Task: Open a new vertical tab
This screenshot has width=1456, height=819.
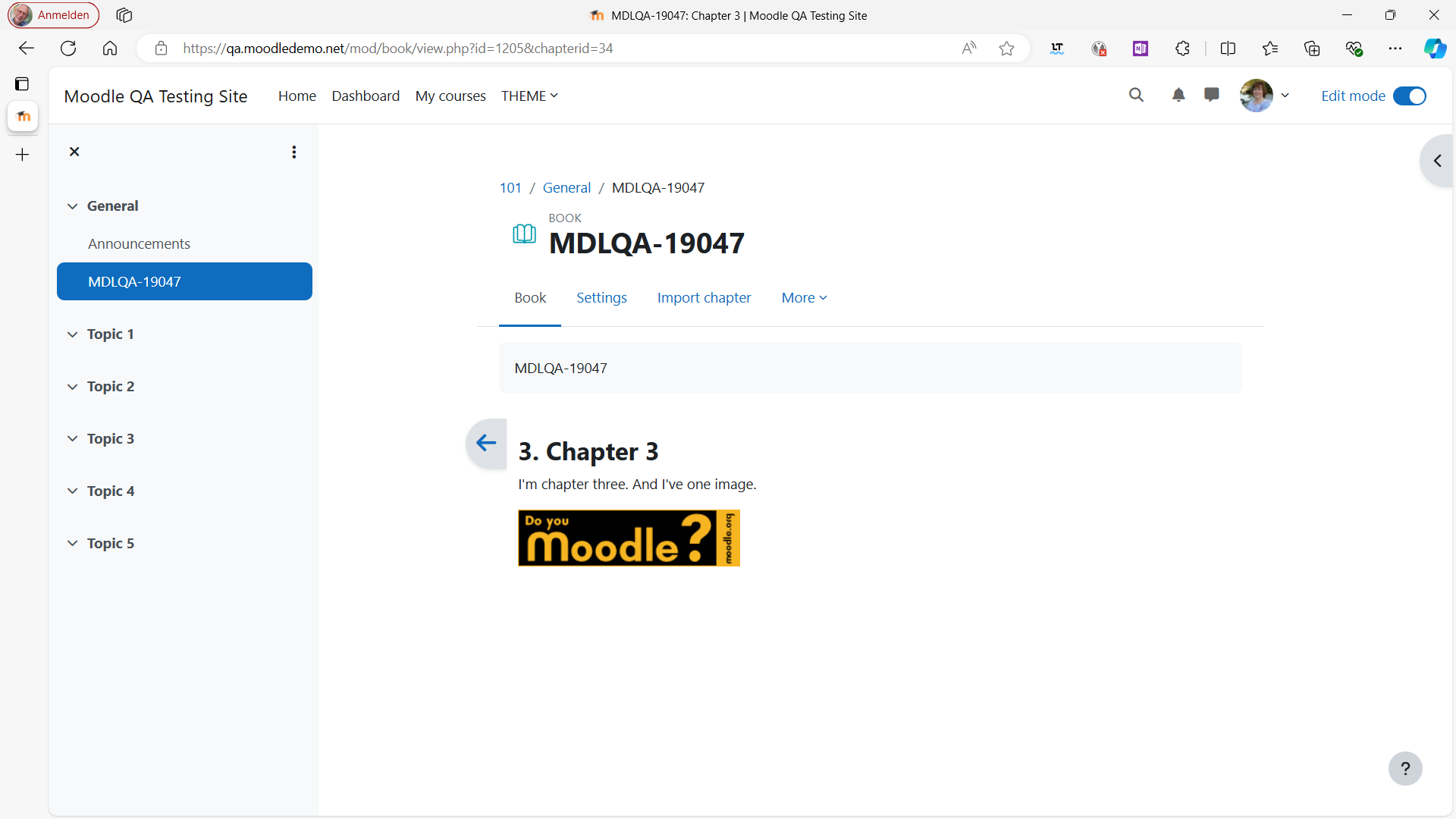Action: (x=23, y=155)
